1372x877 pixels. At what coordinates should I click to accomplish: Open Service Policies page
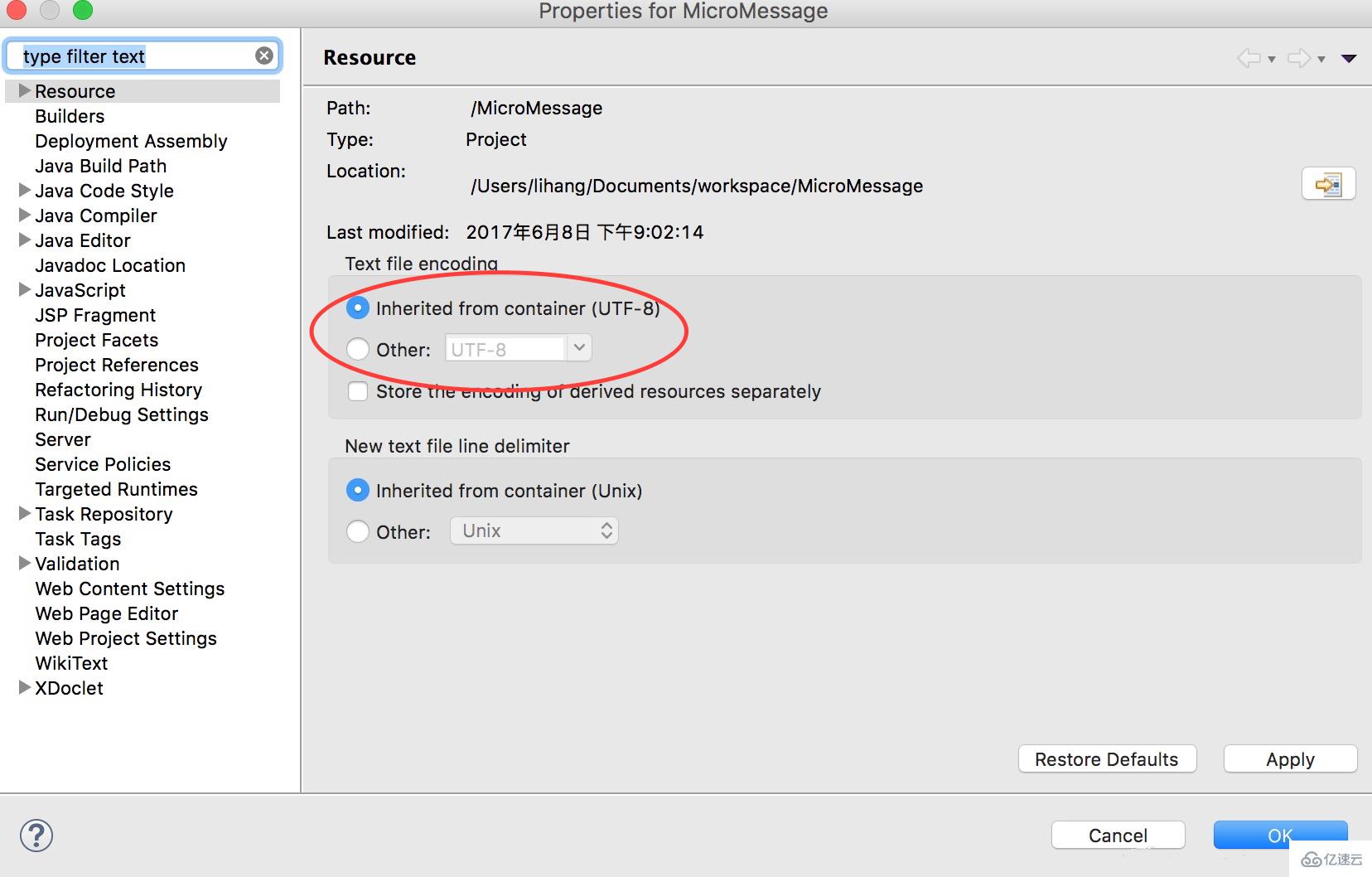point(103,464)
